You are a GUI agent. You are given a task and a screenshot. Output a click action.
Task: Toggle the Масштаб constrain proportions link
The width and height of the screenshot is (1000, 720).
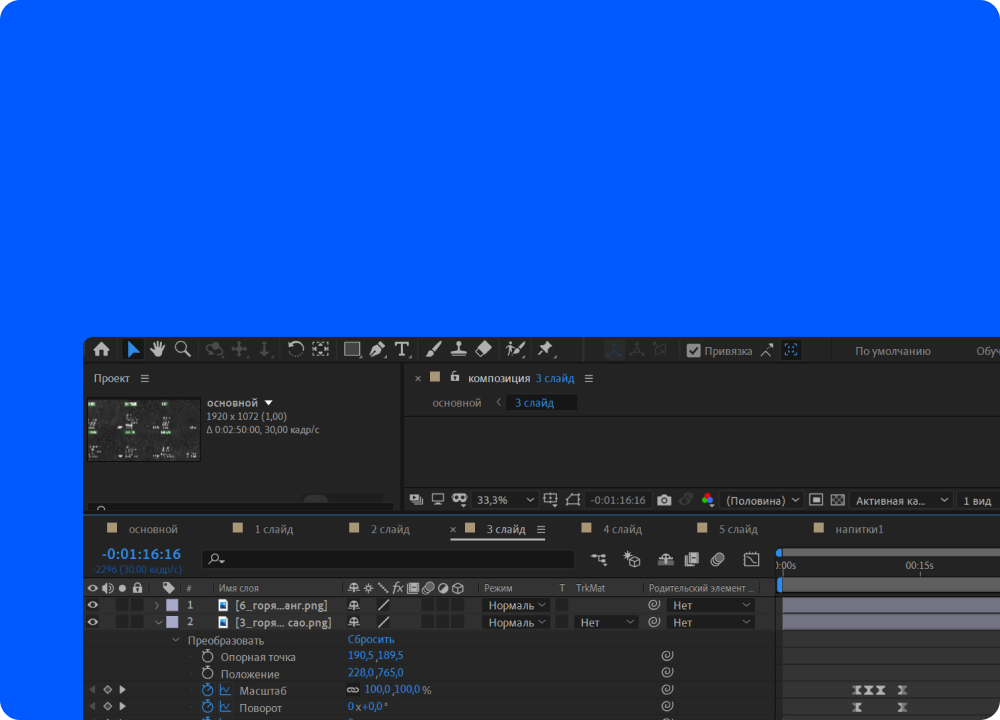click(x=353, y=690)
